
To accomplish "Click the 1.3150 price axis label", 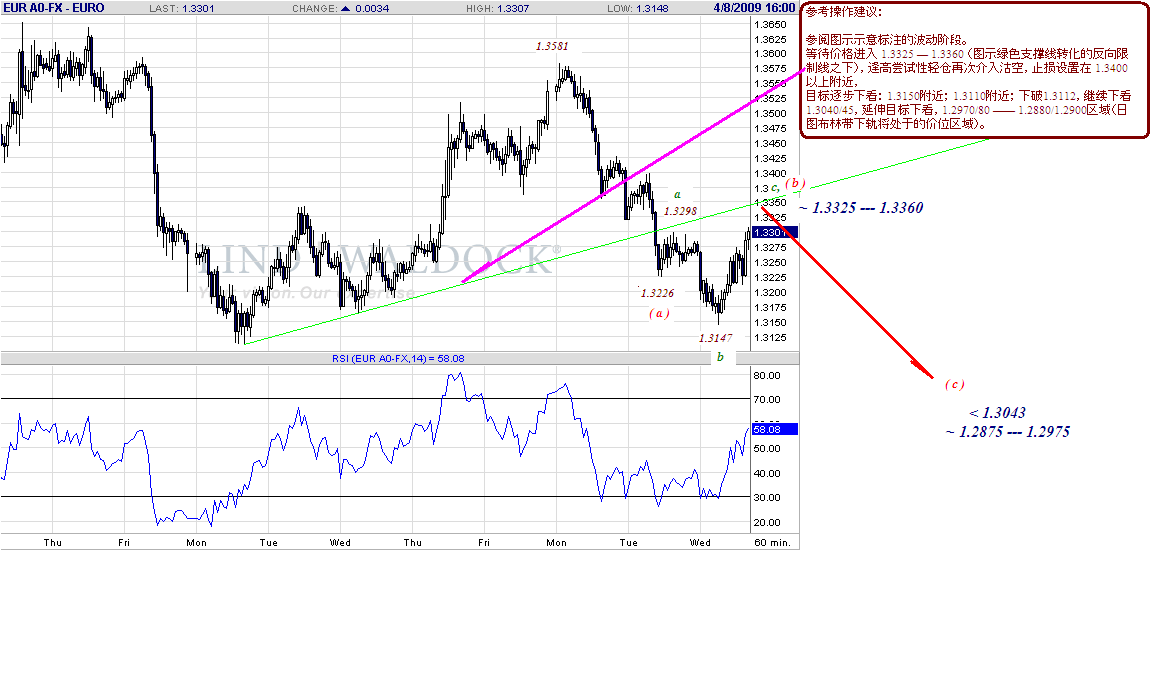I will (x=770, y=322).
